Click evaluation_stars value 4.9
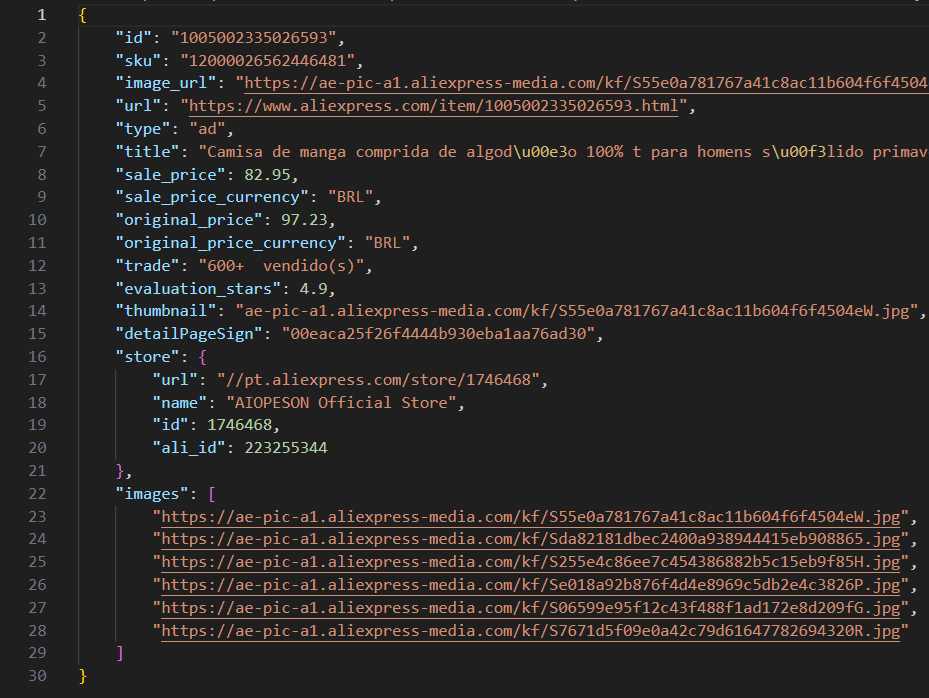This screenshot has width=929, height=698. [313, 289]
